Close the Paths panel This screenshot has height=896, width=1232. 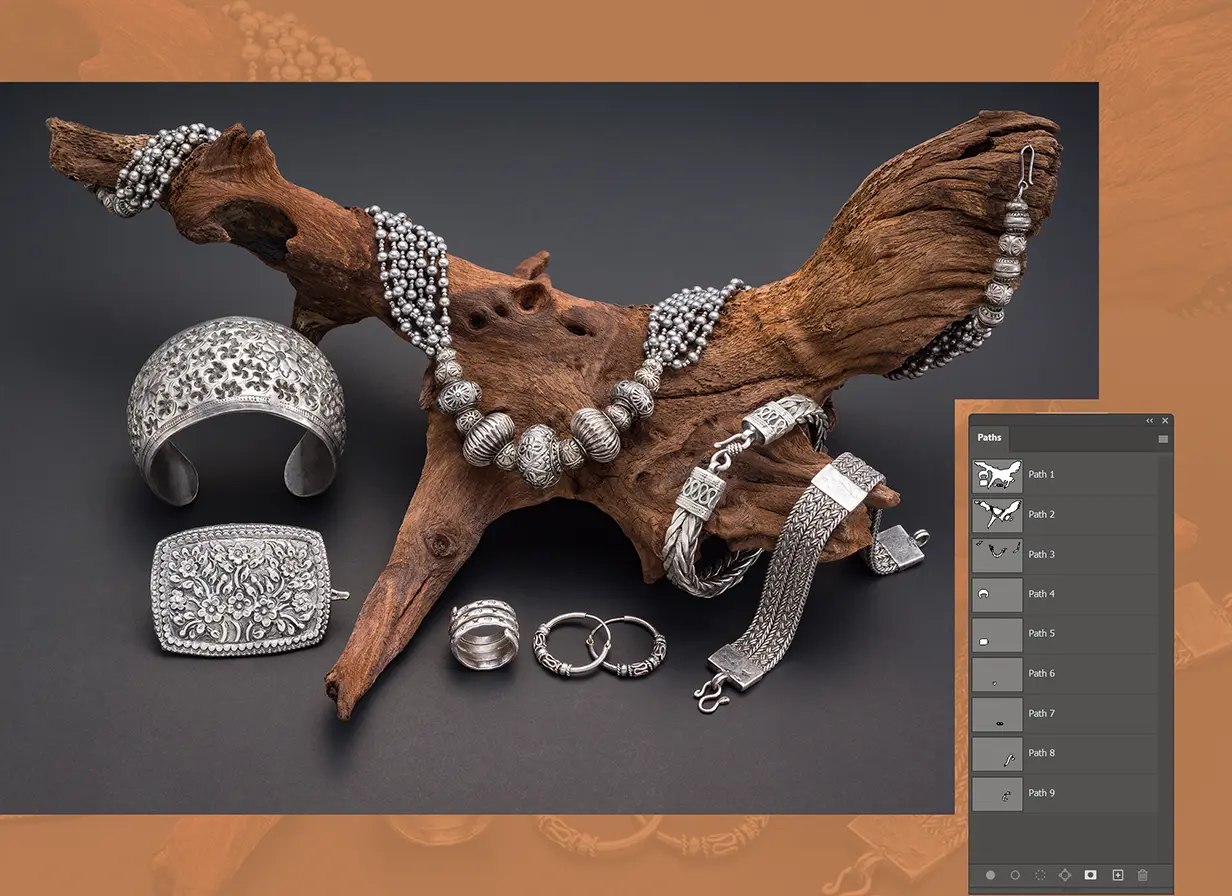[1165, 421]
